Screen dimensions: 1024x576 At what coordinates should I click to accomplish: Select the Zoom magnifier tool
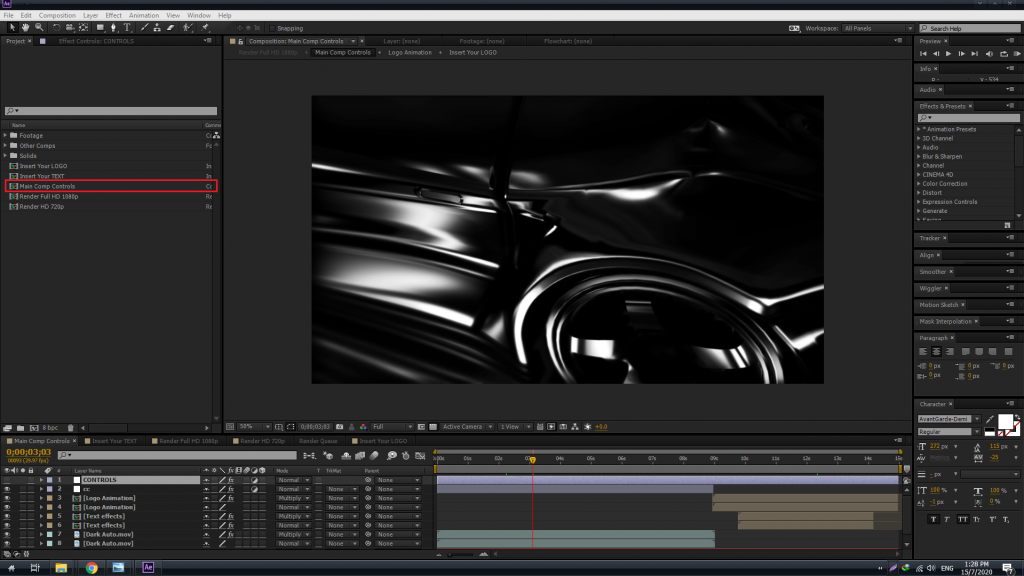pyautogui.click(x=39, y=27)
